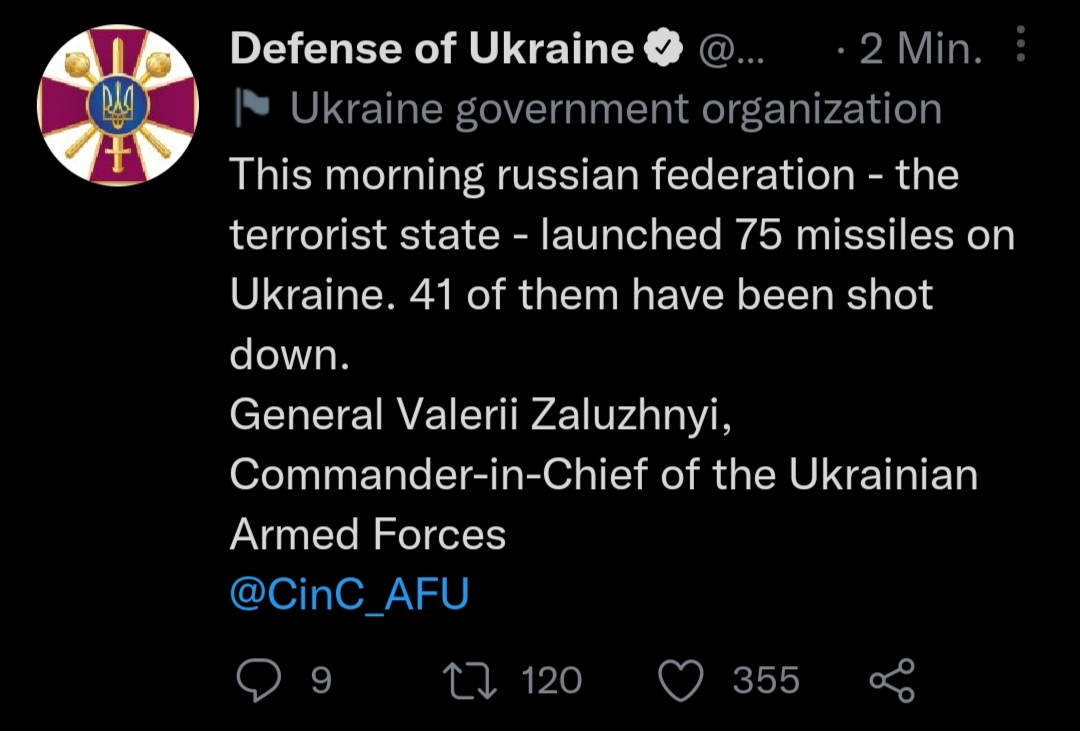Image resolution: width=1080 pixels, height=731 pixels.
Task: Click the like count of 355
Action: click(766, 681)
